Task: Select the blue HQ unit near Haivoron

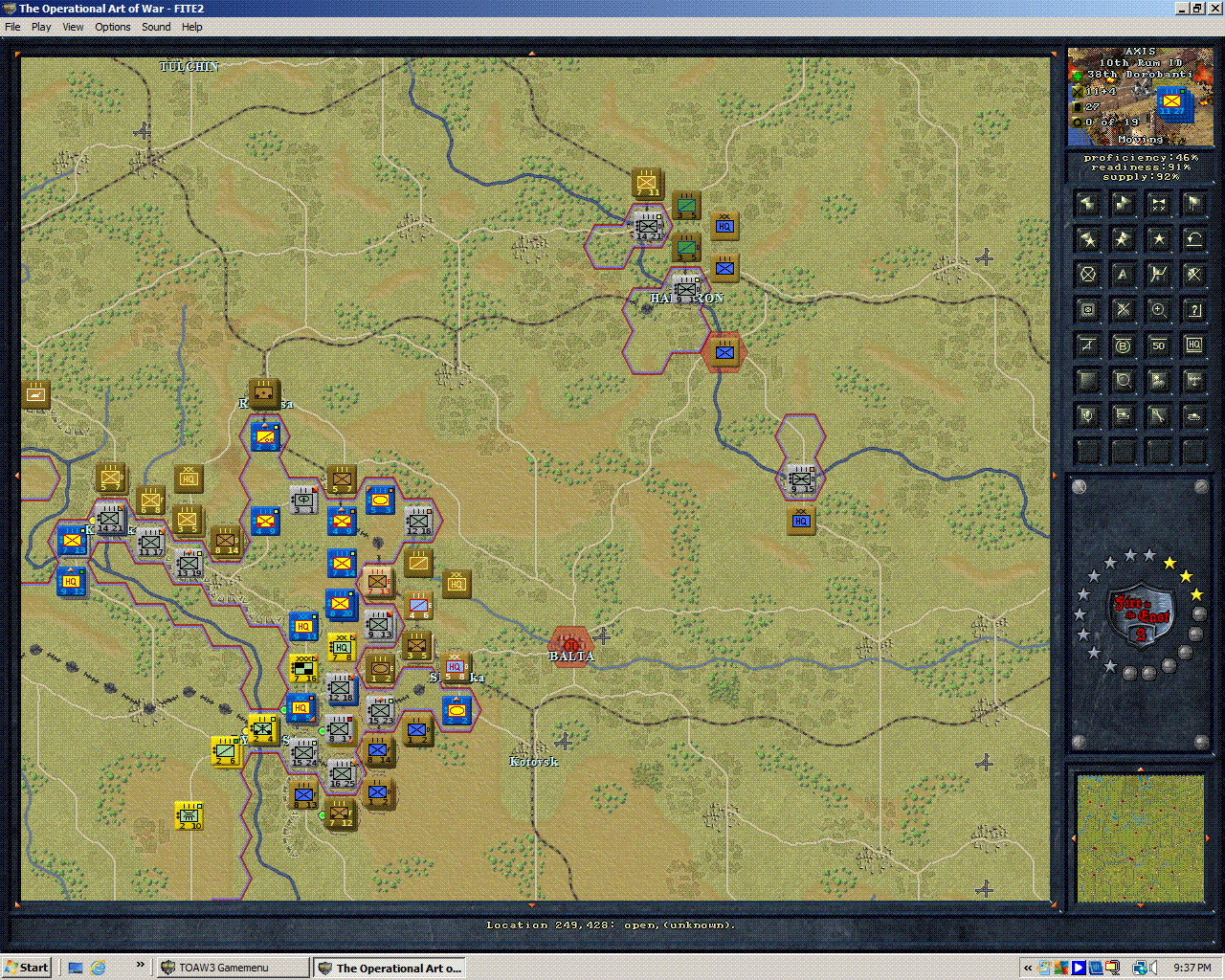Action: [x=724, y=226]
